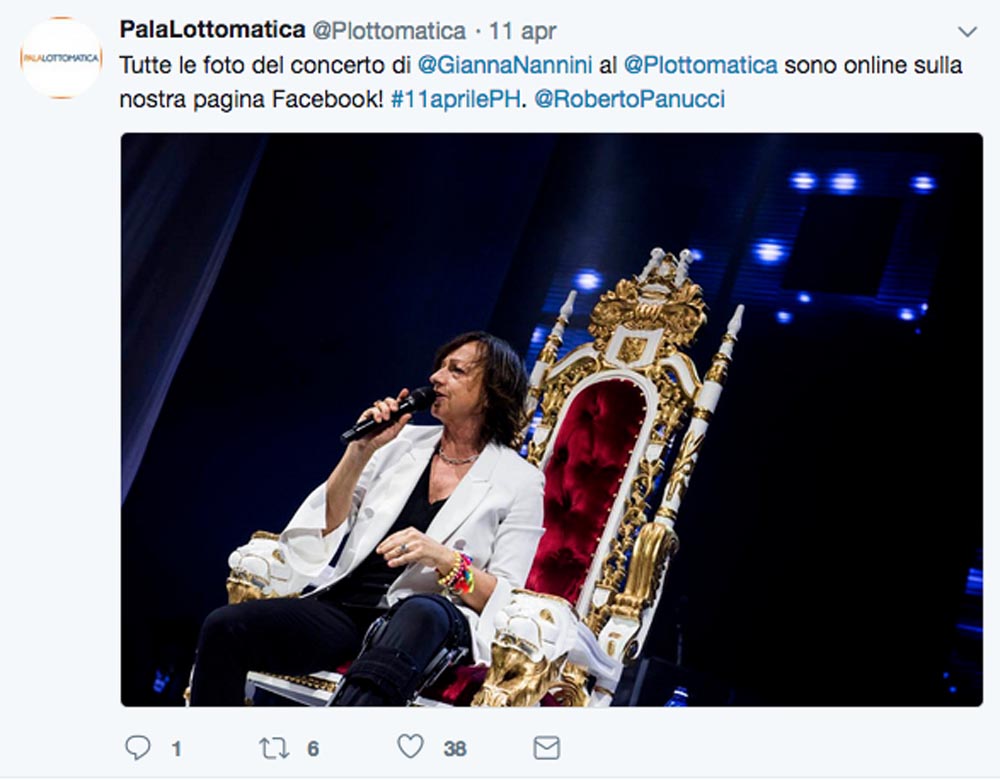Click the reply speech bubble icon
1000x780 pixels.
[x=137, y=747]
